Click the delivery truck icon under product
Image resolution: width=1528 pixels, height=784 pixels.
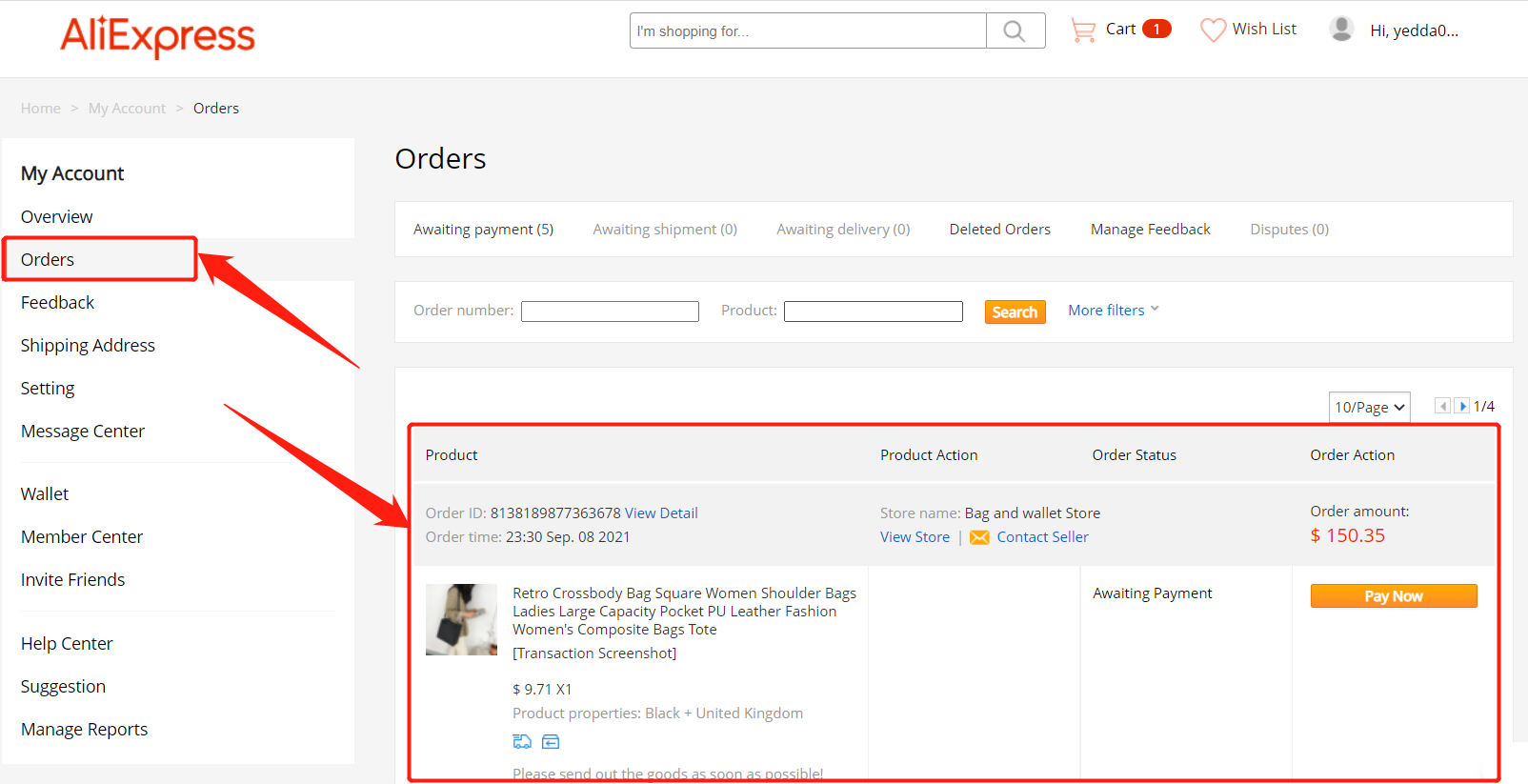pyautogui.click(x=522, y=741)
